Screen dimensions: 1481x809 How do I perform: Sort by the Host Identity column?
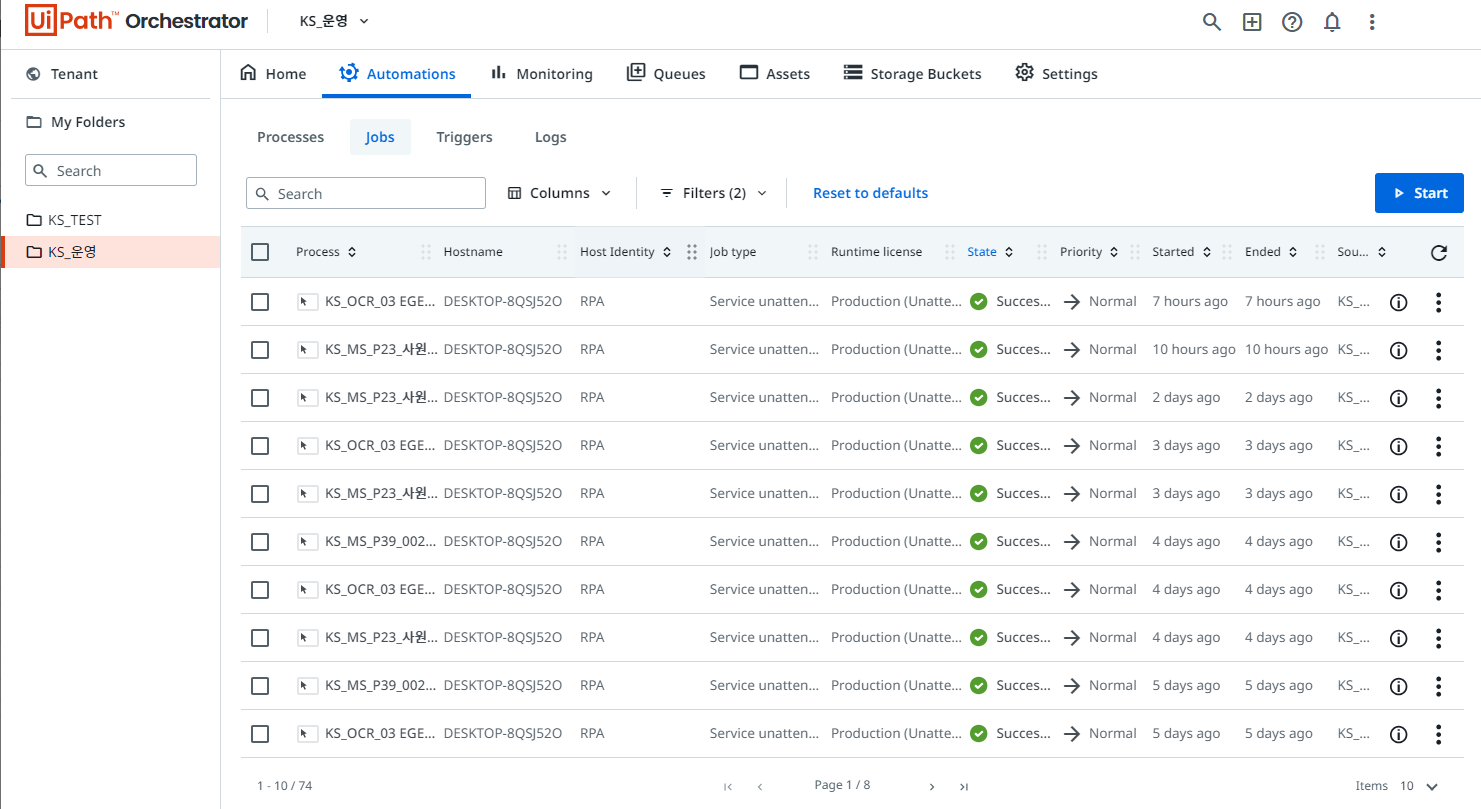[626, 252]
